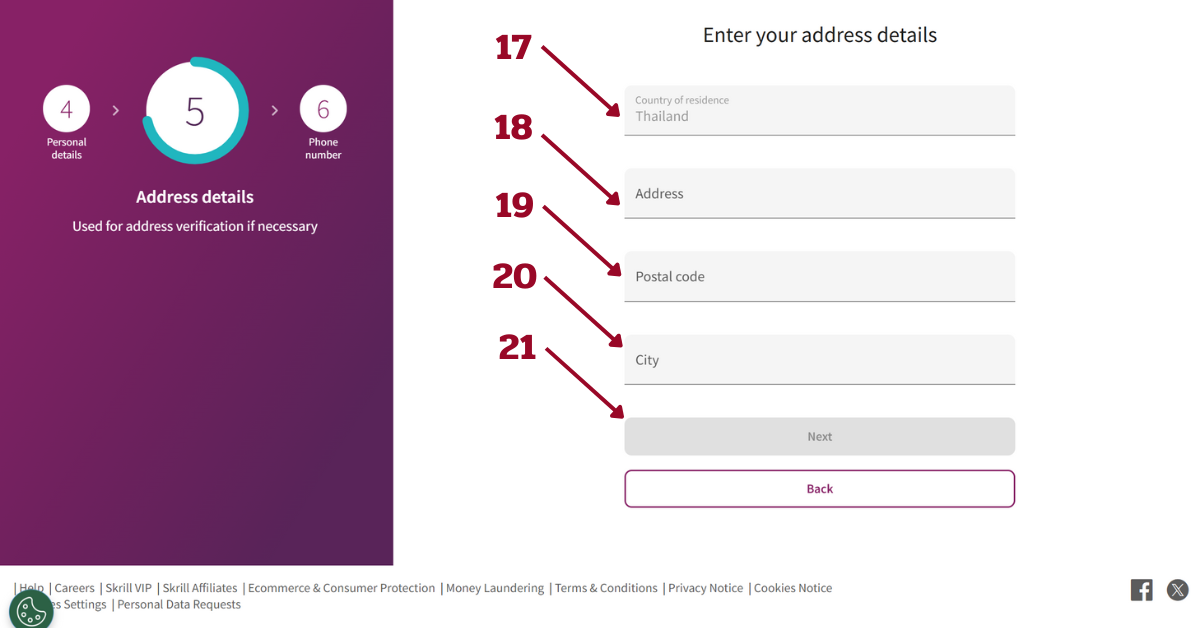Image resolution: width=1200 pixels, height=628 pixels.
Task: Open the cookie settings icon
Action: tap(31, 609)
